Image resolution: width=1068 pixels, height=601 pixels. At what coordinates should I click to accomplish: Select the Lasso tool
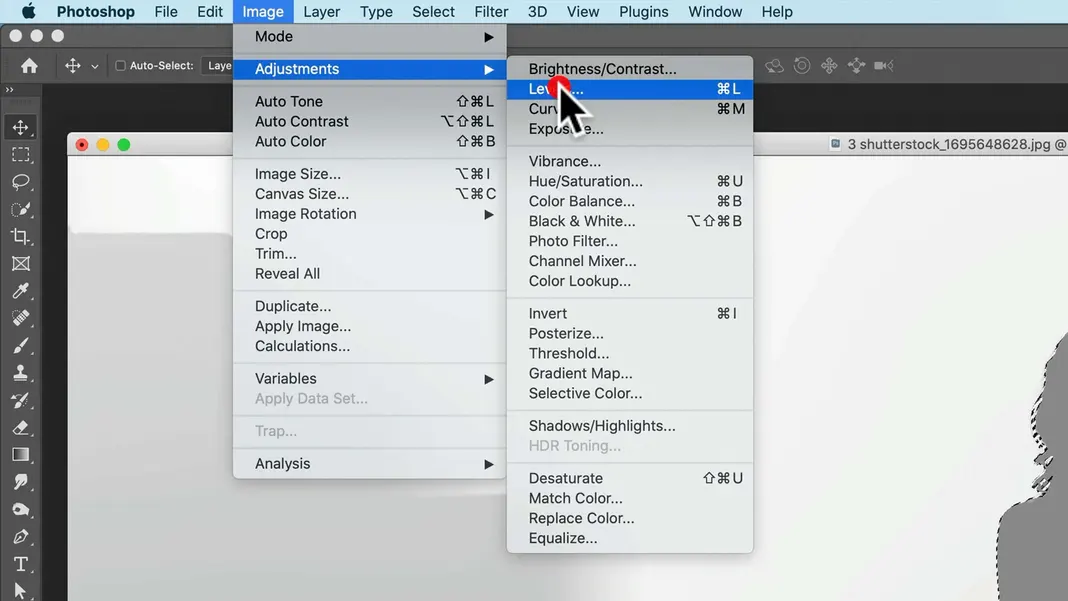click(20, 182)
